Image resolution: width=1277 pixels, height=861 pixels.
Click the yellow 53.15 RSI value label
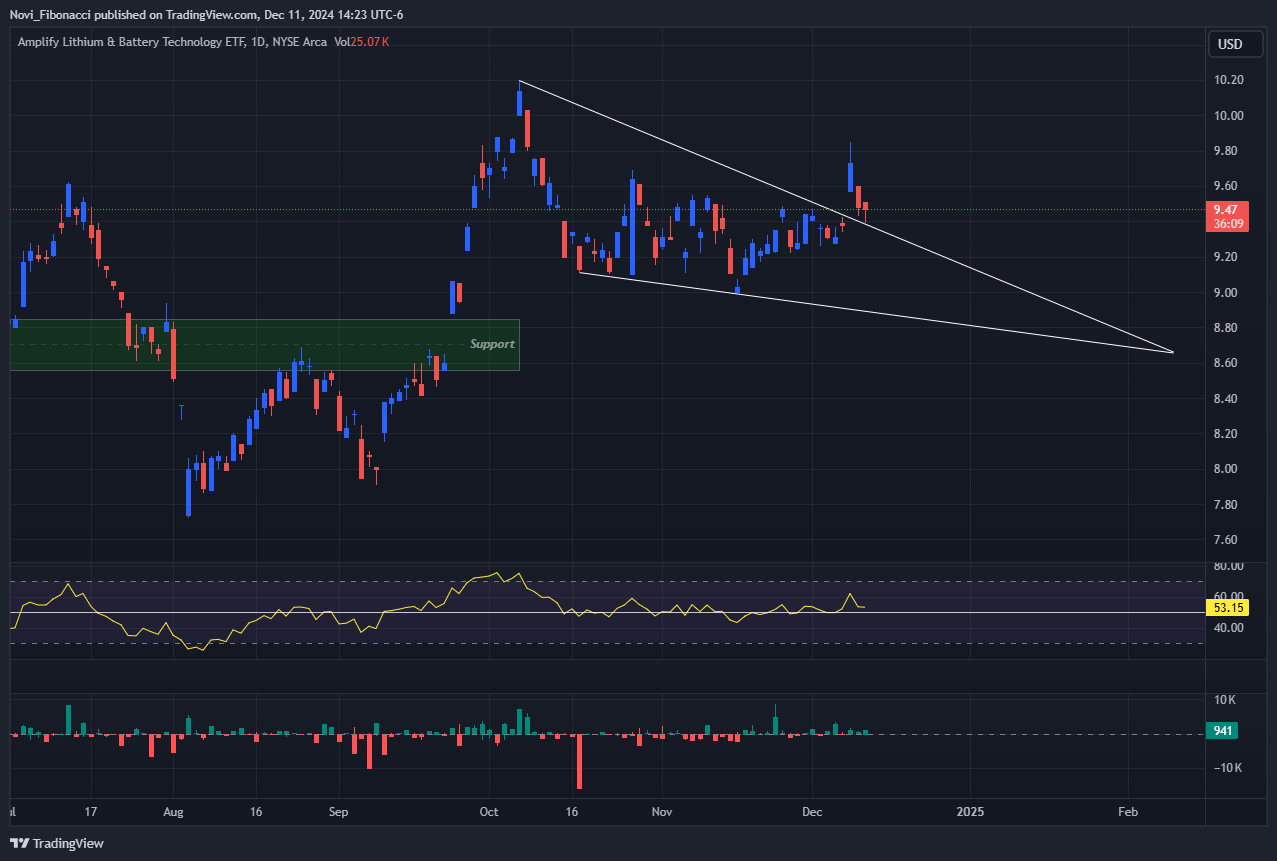[x=1226, y=607]
